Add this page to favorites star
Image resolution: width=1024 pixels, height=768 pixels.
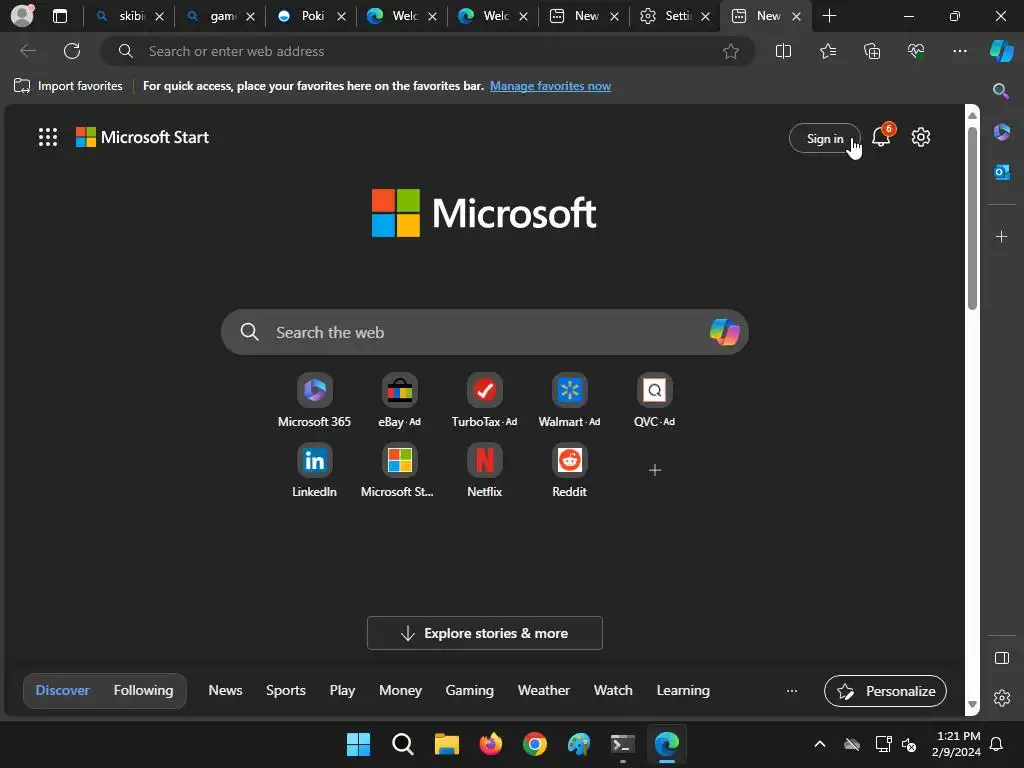pyautogui.click(x=731, y=51)
